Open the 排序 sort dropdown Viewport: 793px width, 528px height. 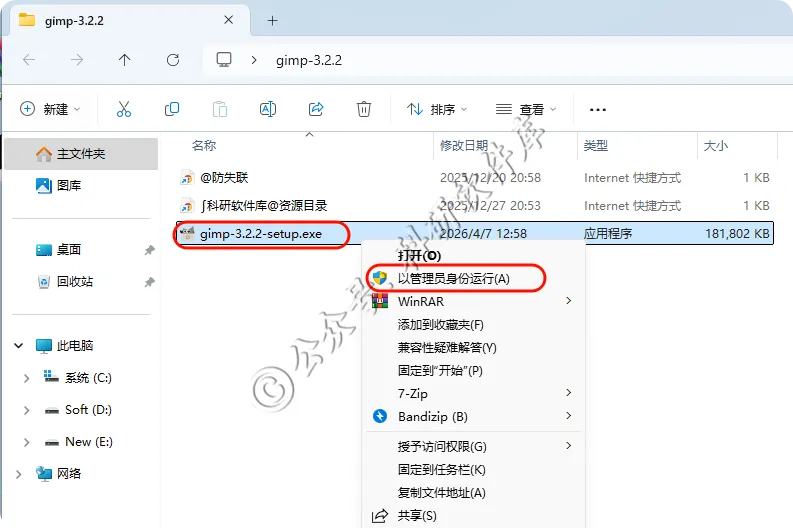(x=437, y=109)
